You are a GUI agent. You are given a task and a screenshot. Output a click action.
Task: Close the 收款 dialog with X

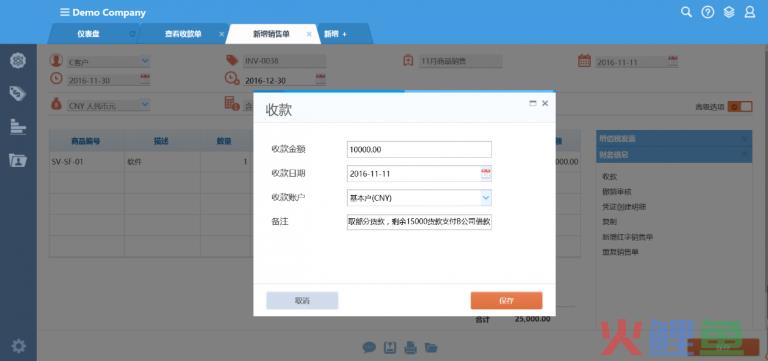click(x=545, y=103)
